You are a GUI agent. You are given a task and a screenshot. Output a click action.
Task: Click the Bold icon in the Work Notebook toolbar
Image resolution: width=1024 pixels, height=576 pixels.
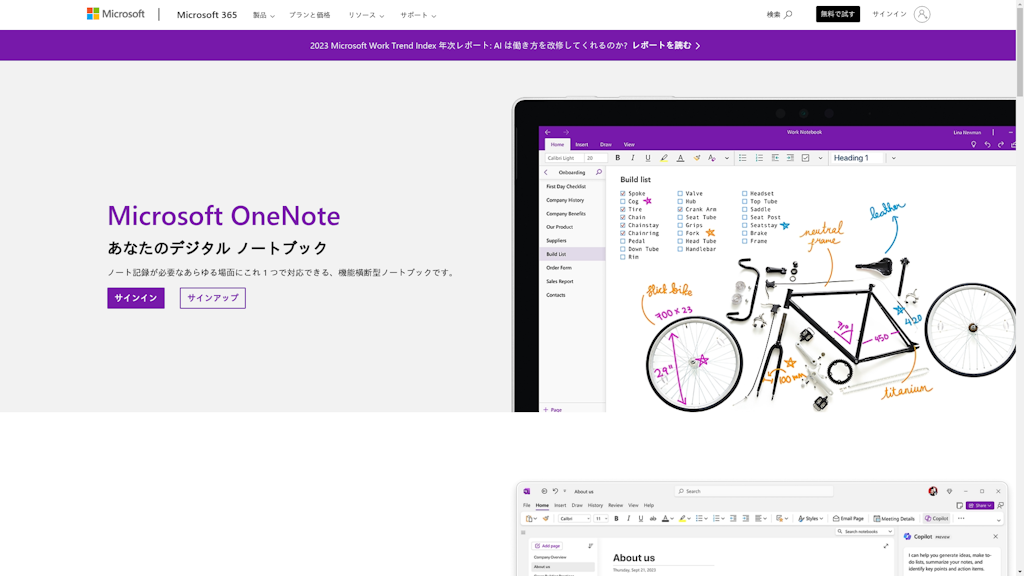tap(617, 158)
